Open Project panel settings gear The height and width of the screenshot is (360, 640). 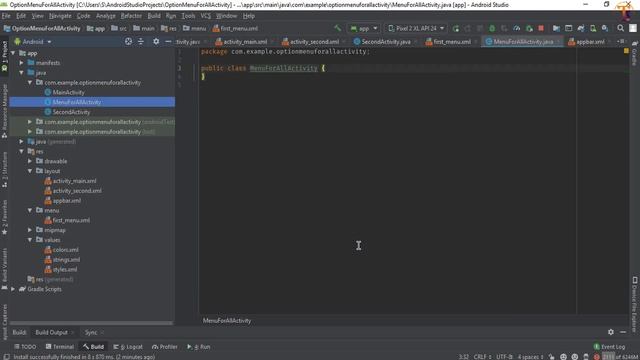156,41
